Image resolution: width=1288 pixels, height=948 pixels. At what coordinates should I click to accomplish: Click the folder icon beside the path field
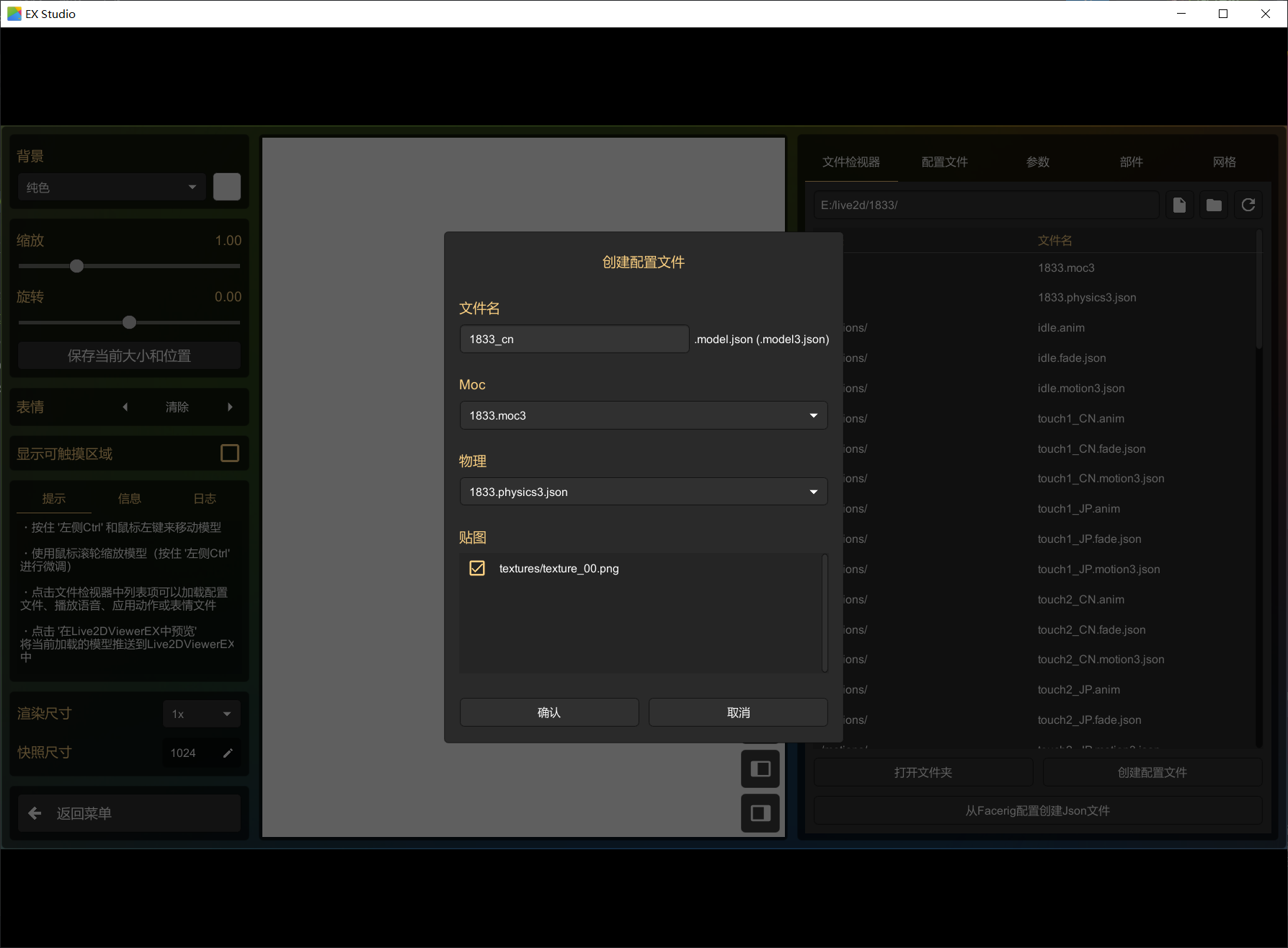tap(1214, 205)
